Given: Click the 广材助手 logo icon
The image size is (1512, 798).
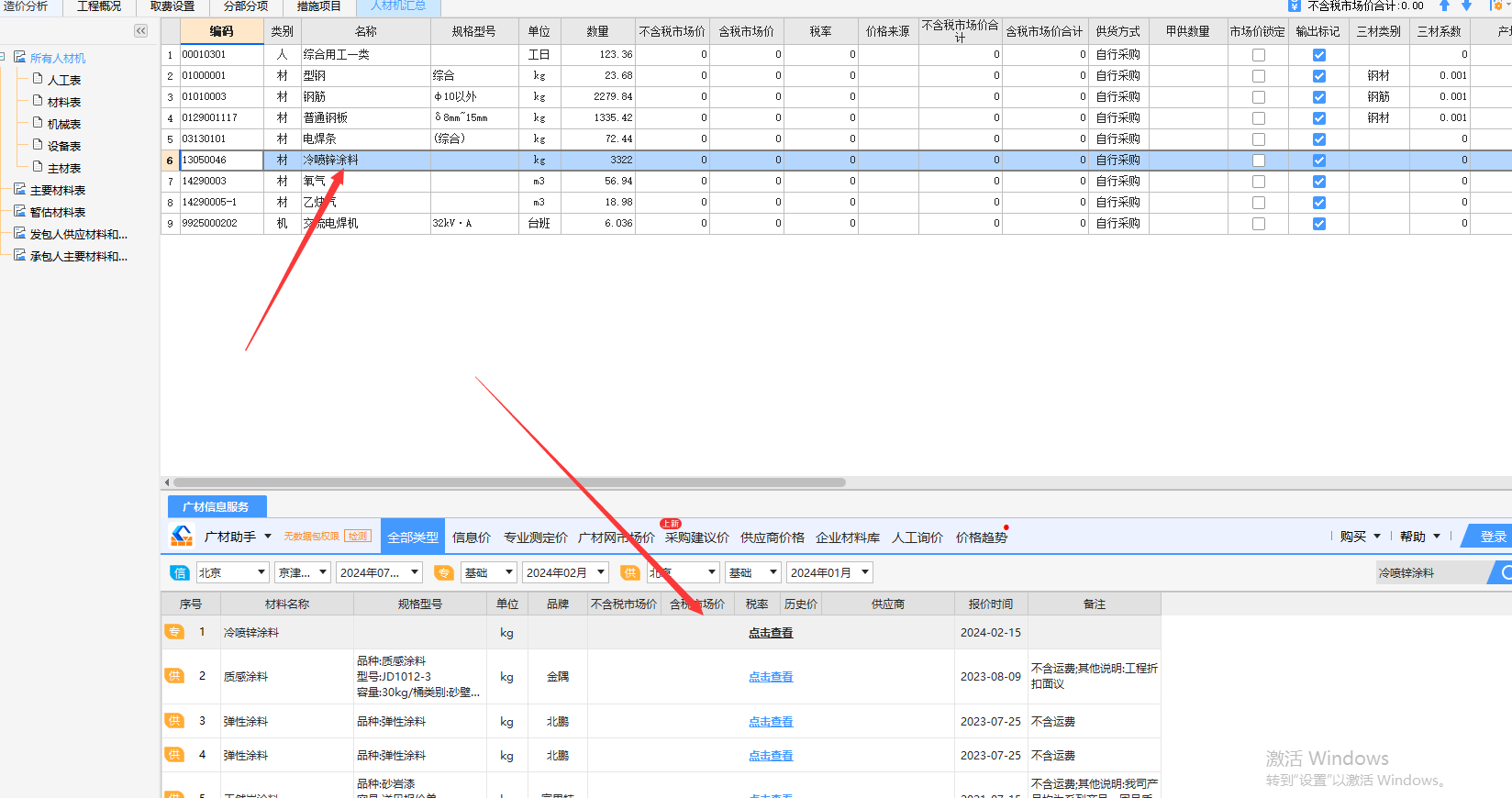Looking at the screenshot, I should coord(182,536).
